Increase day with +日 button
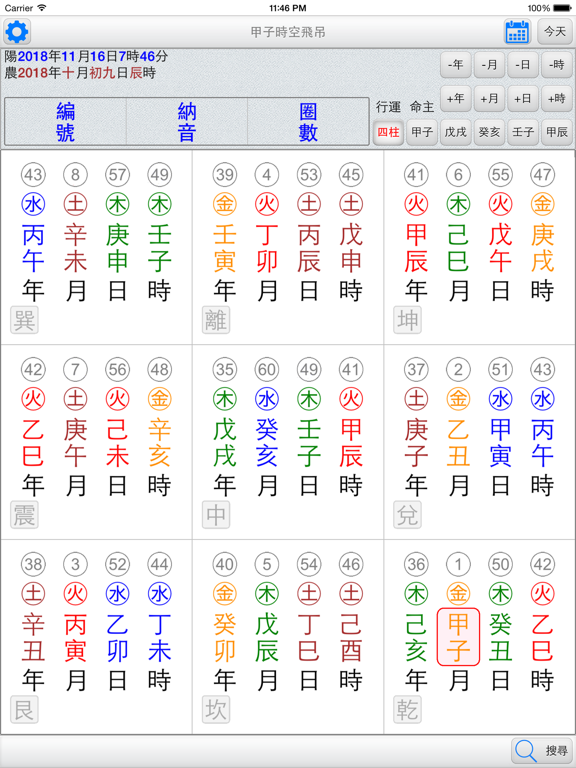The width and height of the screenshot is (576, 768). [x=523, y=98]
